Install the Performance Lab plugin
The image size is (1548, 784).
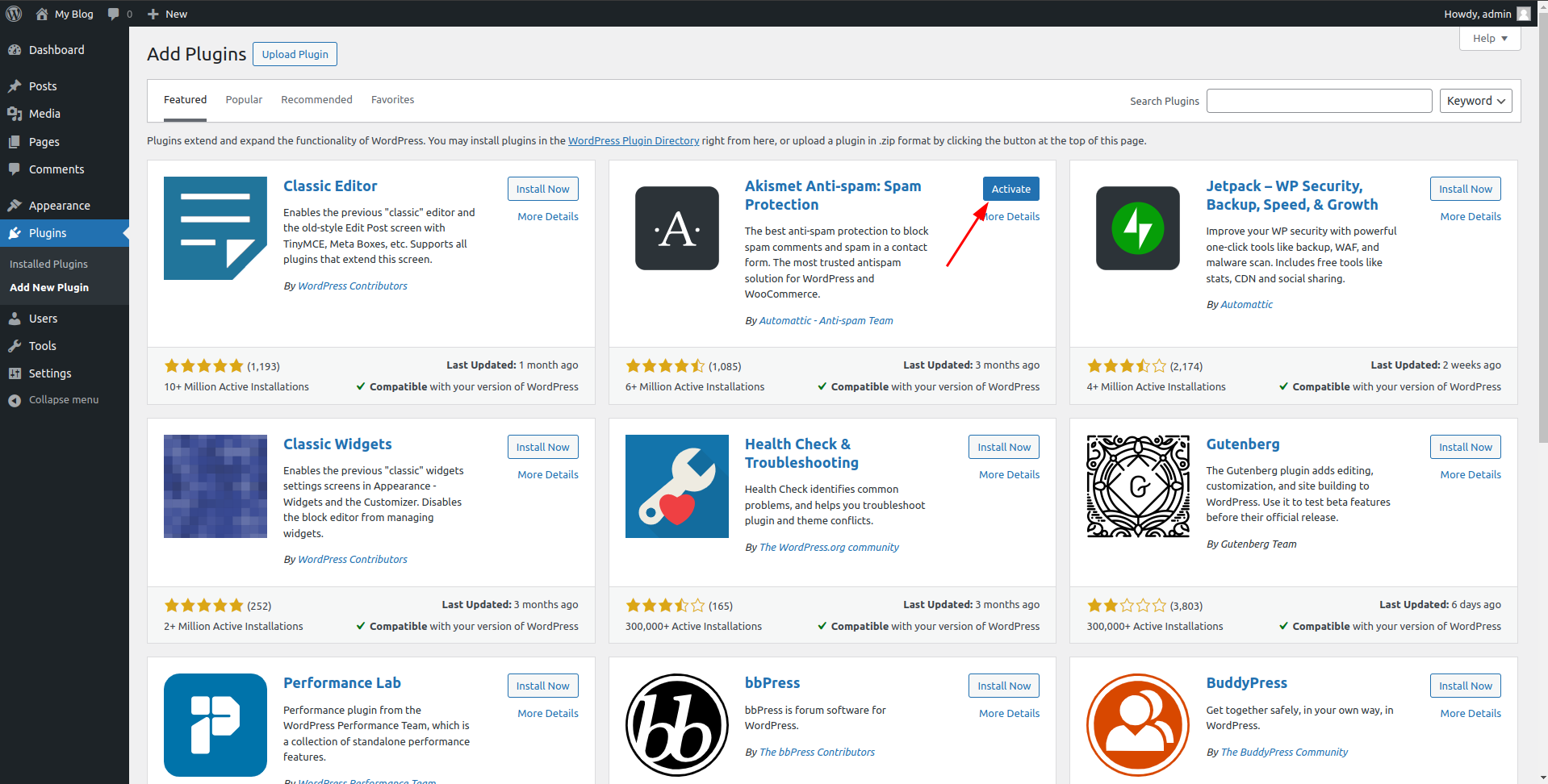coord(542,686)
